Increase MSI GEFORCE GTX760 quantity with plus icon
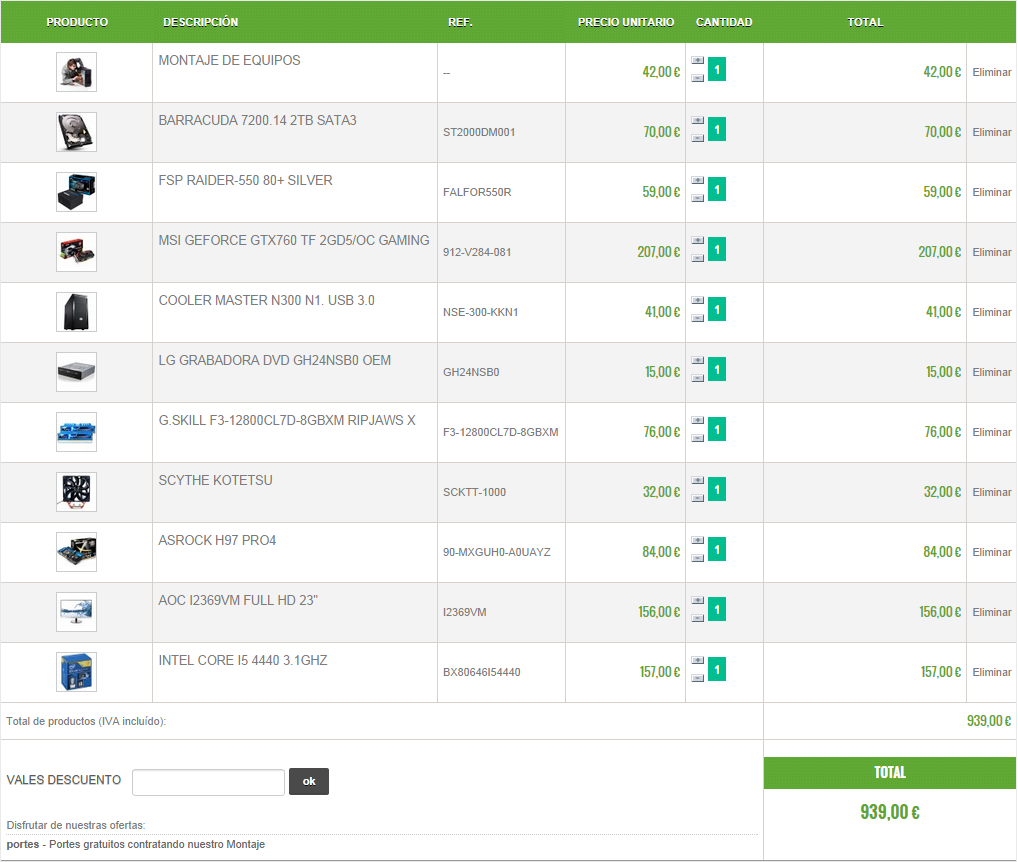The width and height of the screenshot is (1018, 862). tap(697, 241)
